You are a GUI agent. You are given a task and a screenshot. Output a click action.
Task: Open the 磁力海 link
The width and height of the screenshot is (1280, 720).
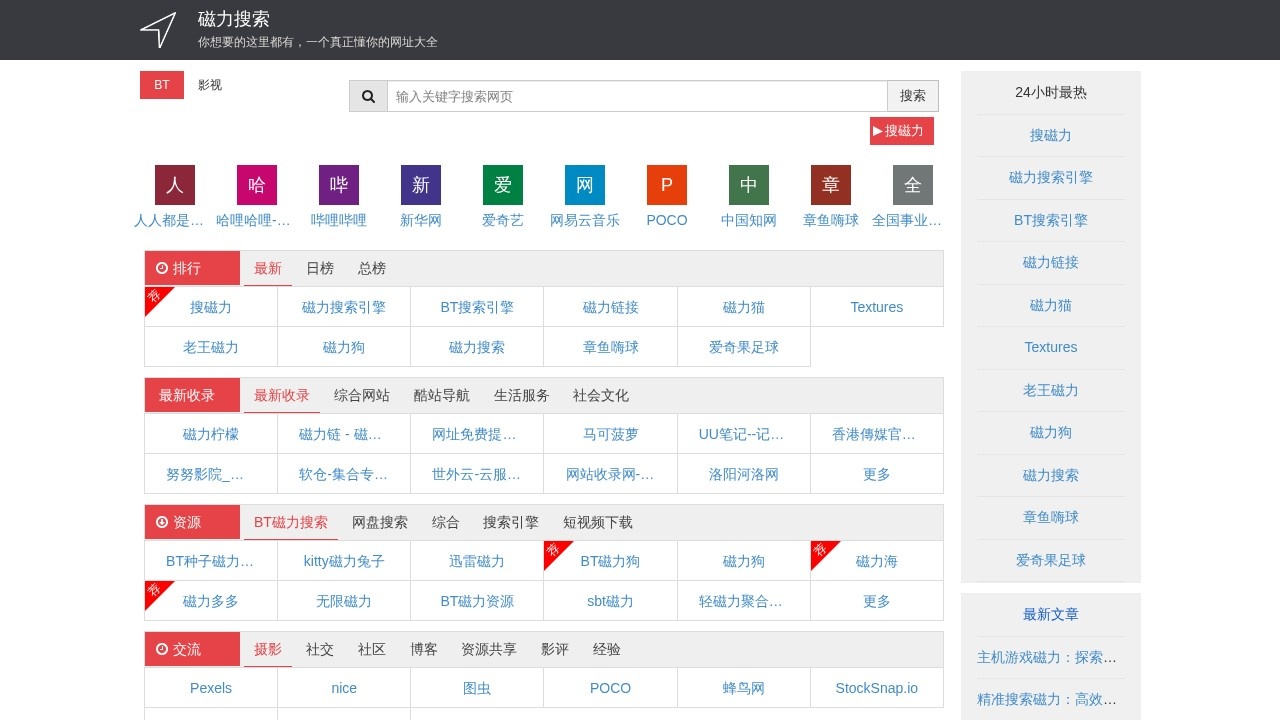click(877, 561)
